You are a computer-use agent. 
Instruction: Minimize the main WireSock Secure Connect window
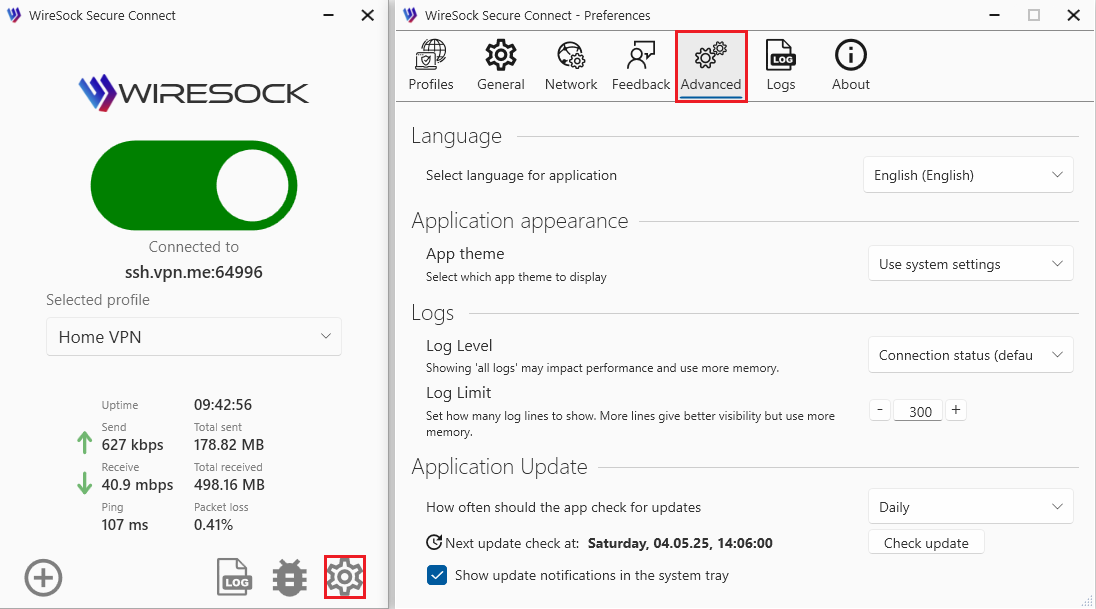[329, 15]
